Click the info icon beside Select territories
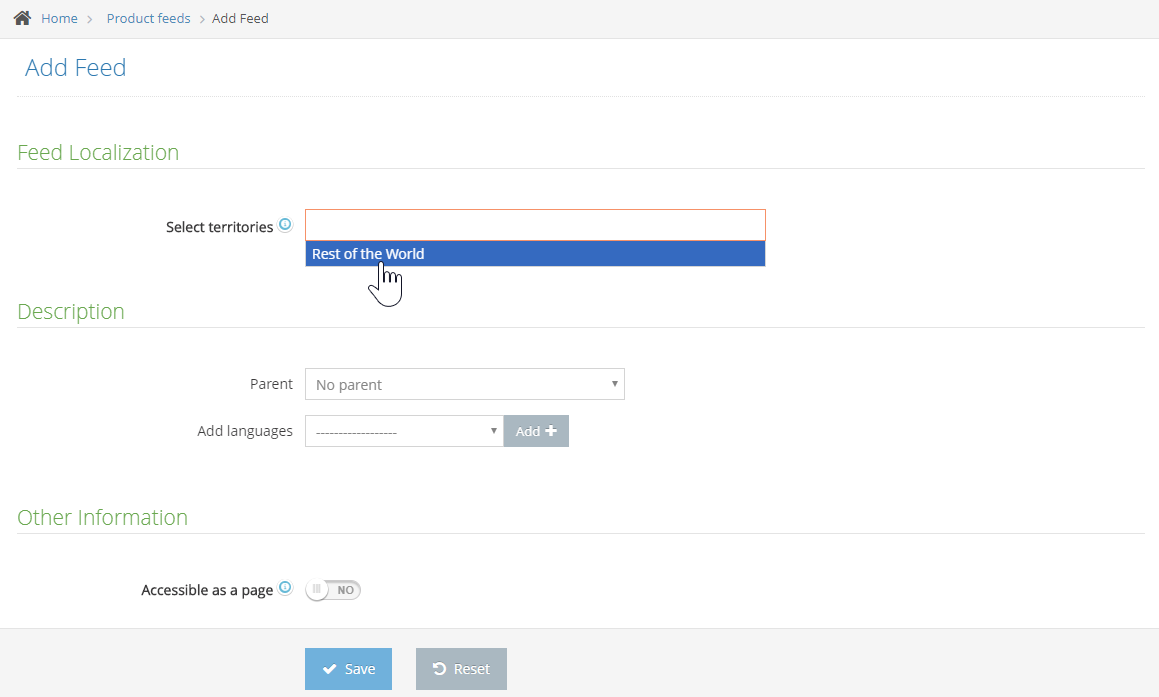 [x=286, y=224]
